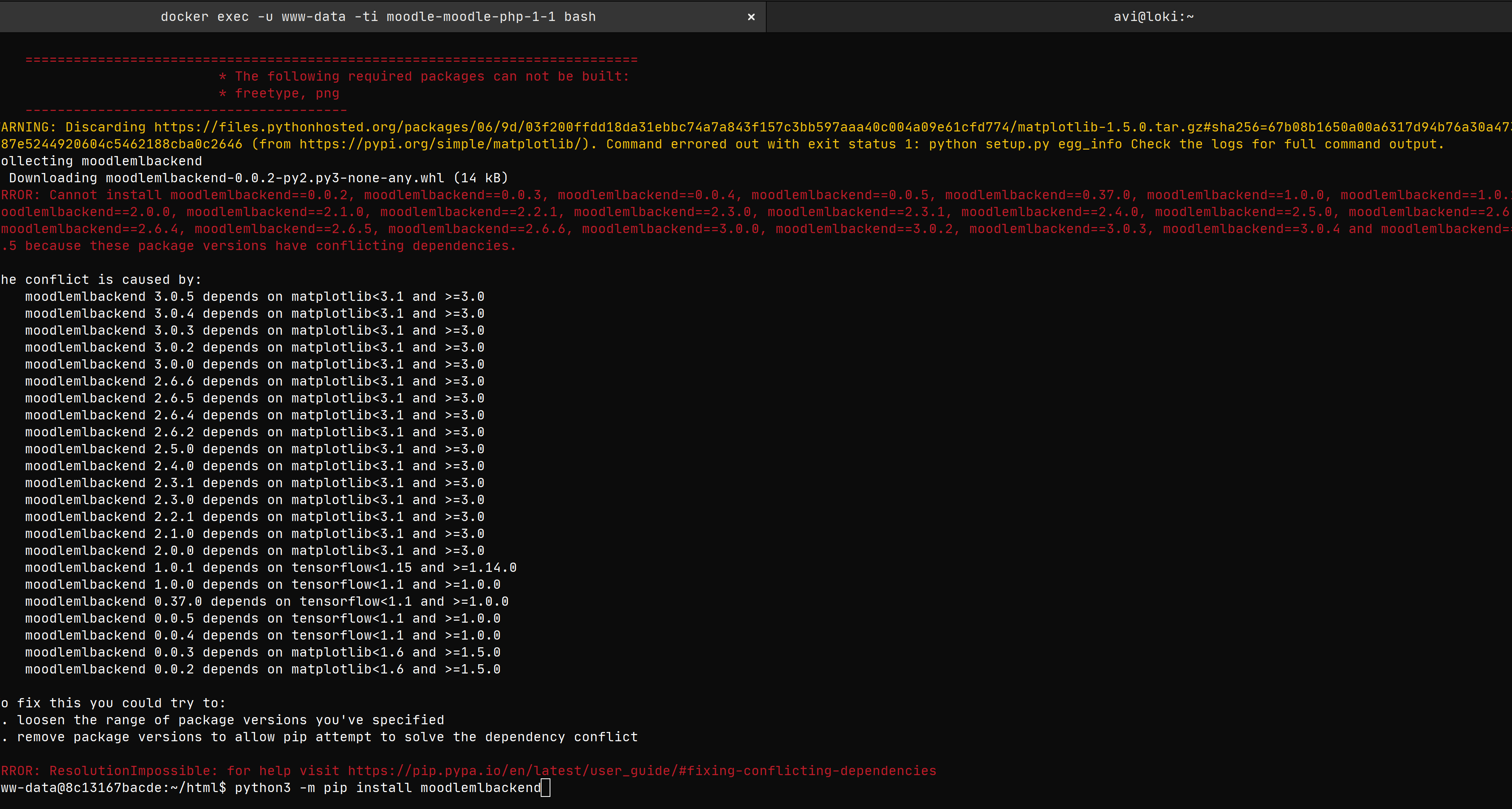1512x809 pixels.
Task: Click the 'Downloading moodlemlbackend-0.0.2-py2.py3-none-any.whl' line
Action: click(x=258, y=178)
